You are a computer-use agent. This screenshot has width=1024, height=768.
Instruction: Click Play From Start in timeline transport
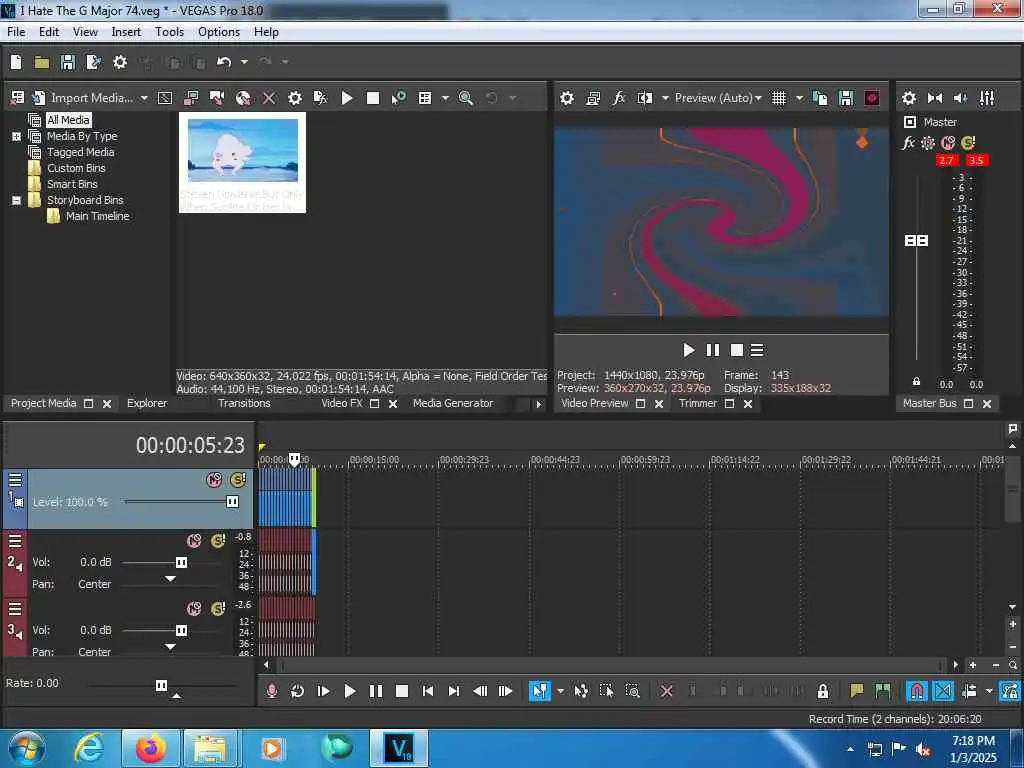click(x=323, y=691)
